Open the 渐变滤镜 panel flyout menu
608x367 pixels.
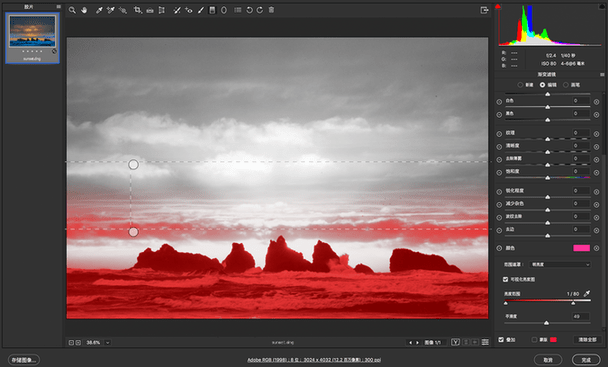coord(602,74)
